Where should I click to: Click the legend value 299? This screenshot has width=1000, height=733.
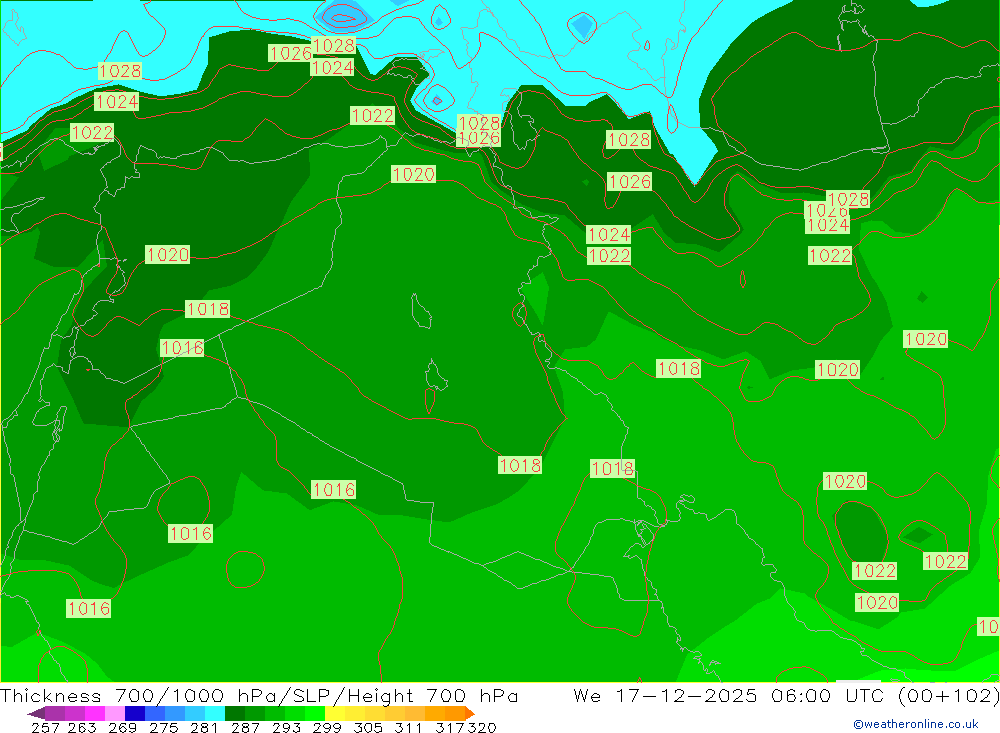pyautogui.click(x=327, y=727)
